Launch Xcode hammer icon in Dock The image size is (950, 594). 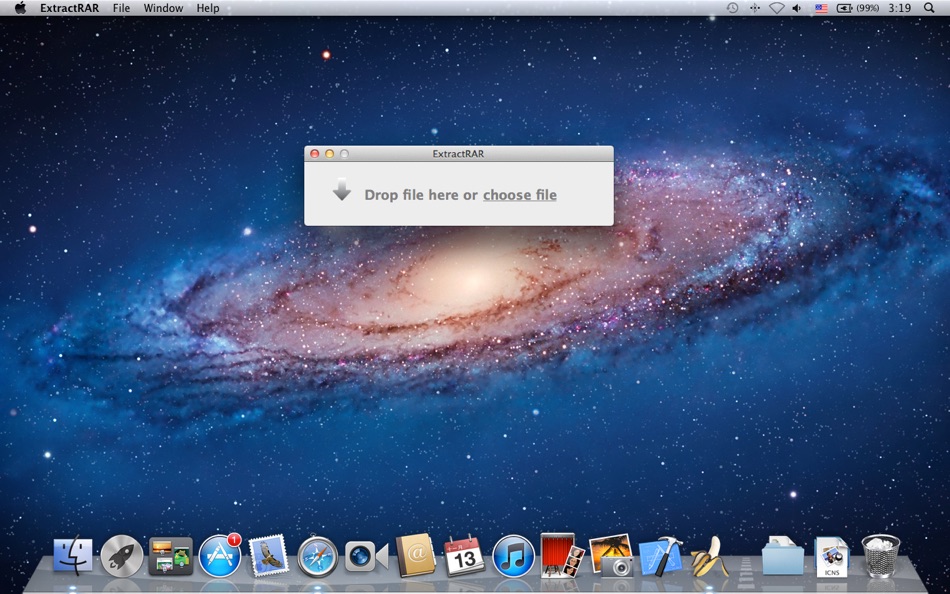[x=660, y=556]
